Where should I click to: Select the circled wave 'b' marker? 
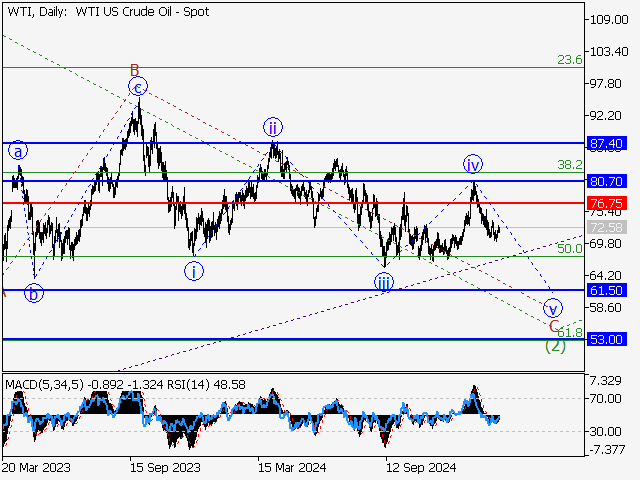point(34,294)
